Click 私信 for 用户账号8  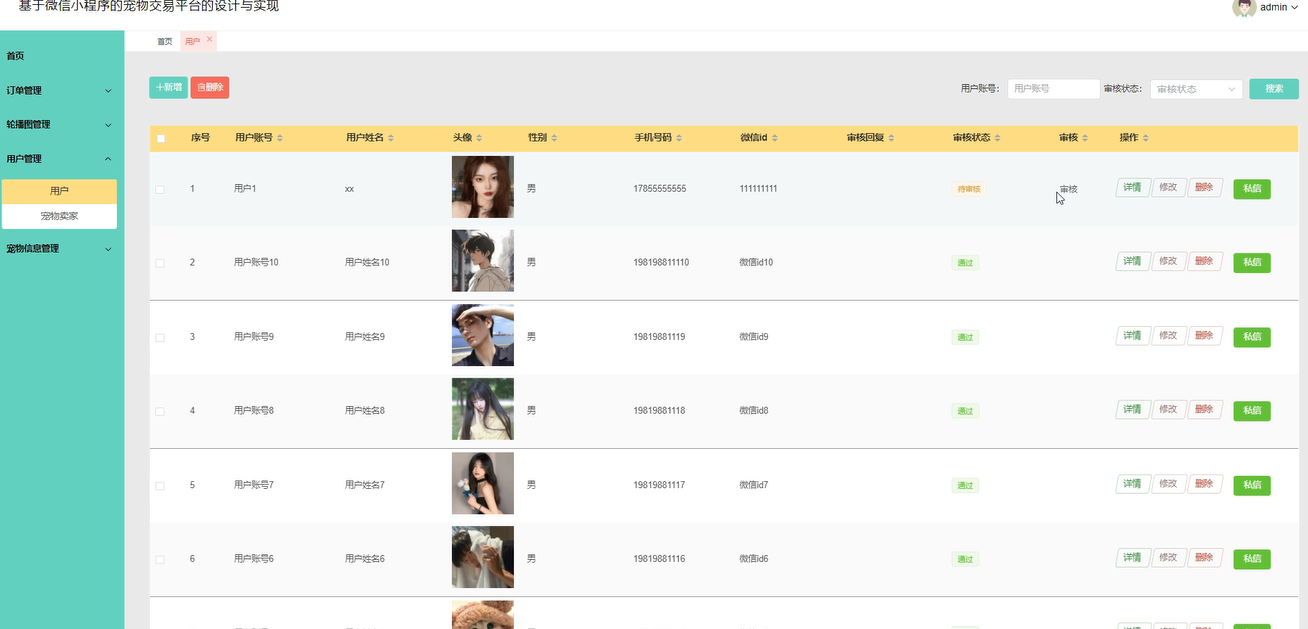pos(1252,410)
